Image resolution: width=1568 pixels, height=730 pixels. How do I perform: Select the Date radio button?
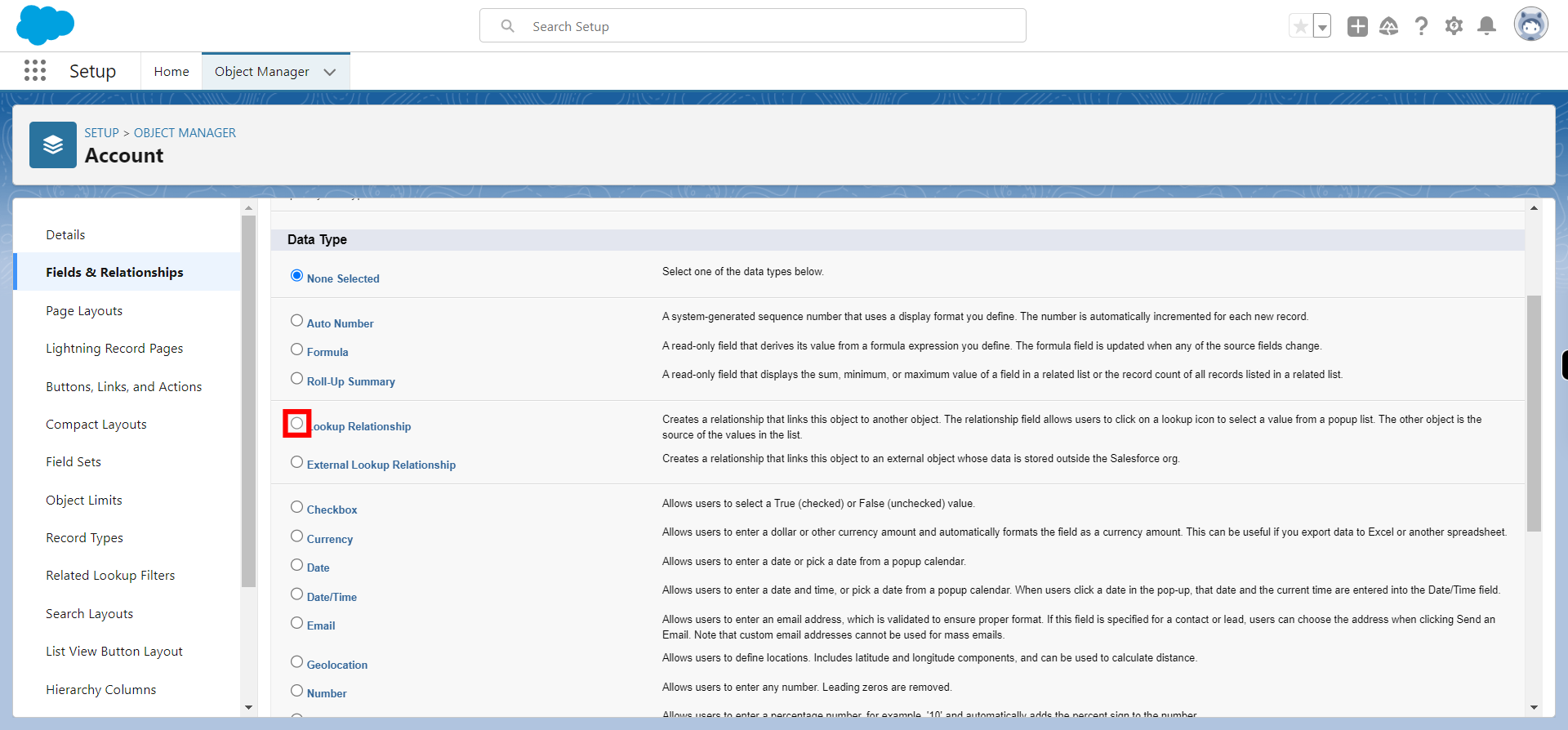tap(296, 564)
